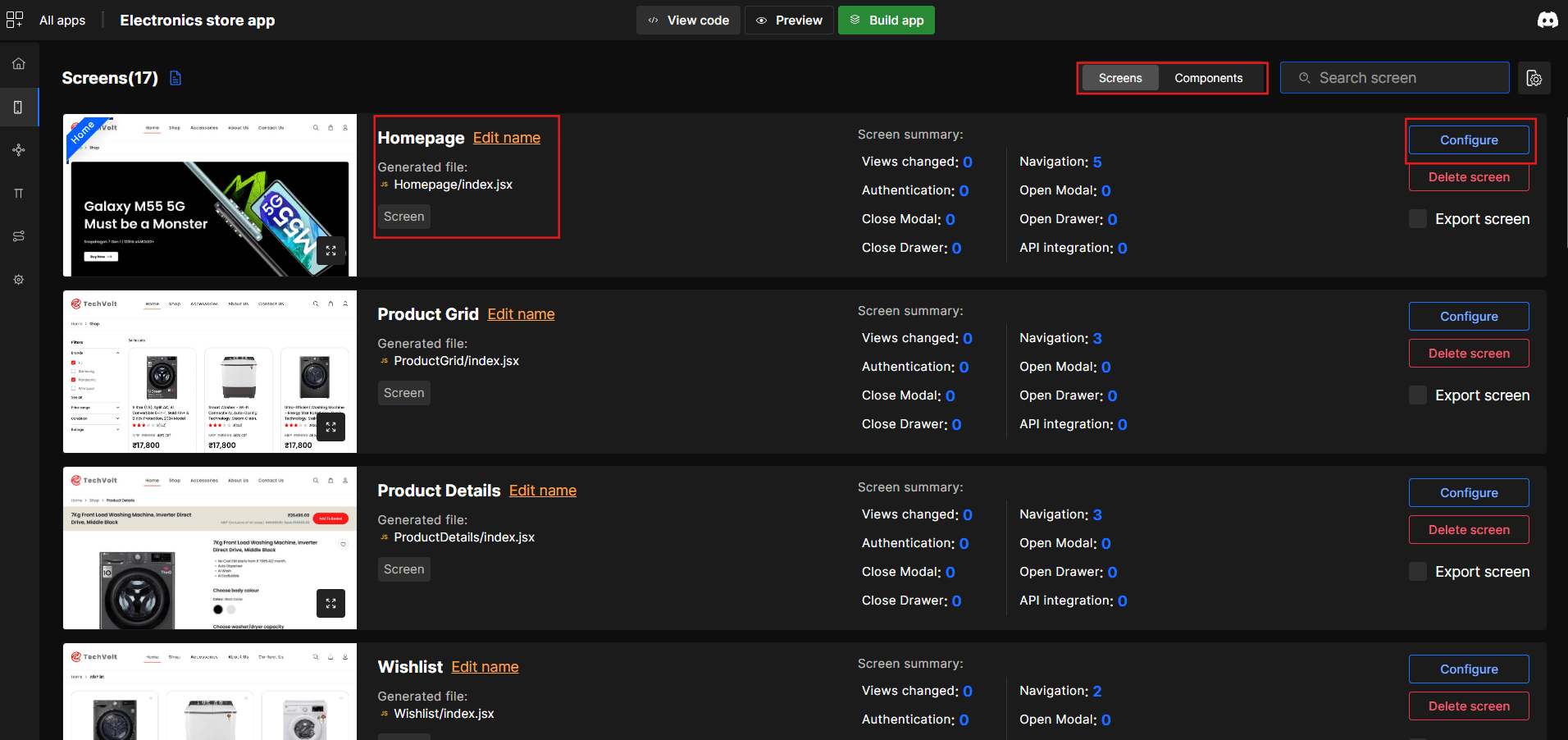The height and width of the screenshot is (740, 1568).
Task: Expand the Product Grid thumbnail with the fullscreen icon
Action: (x=330, y=427)
